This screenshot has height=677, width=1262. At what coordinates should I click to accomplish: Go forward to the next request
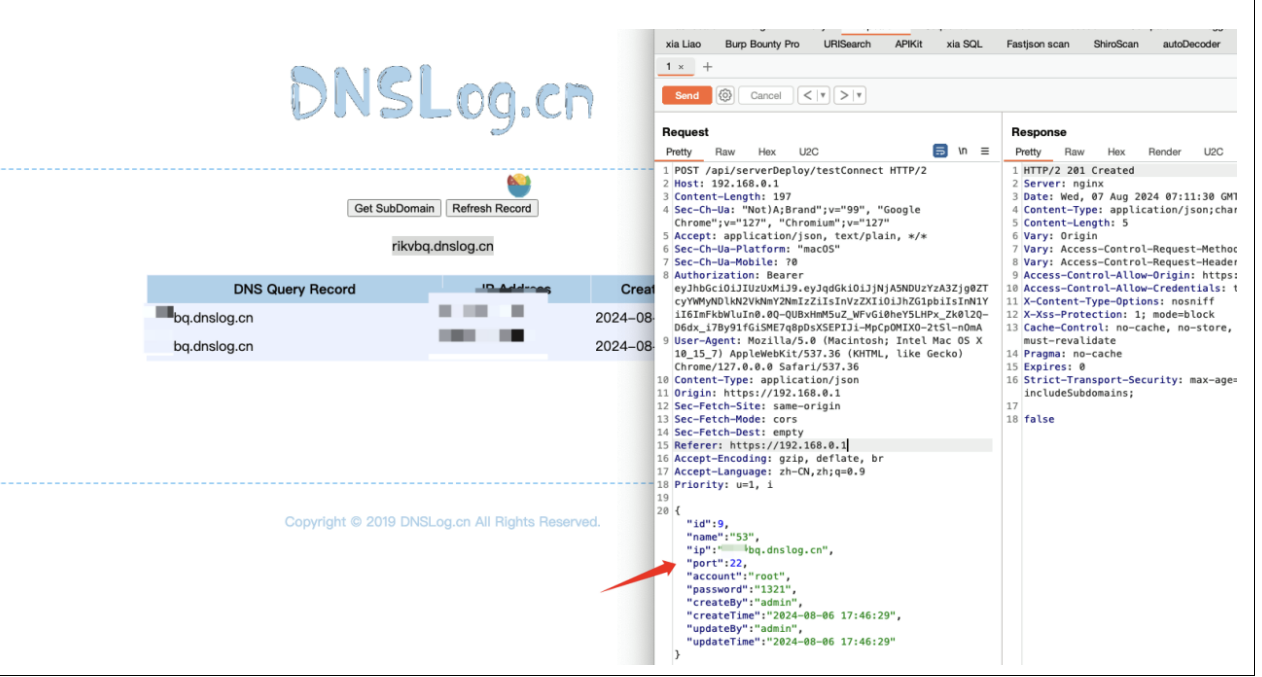pos(844,95)
